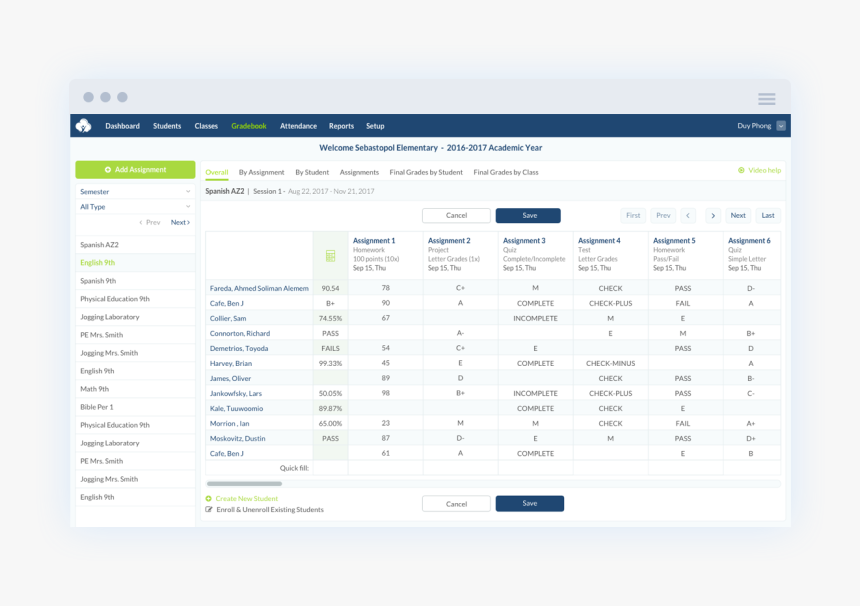Go back with left chevron pagination arrow
860x606 pixels.
(x=688, y=216)
